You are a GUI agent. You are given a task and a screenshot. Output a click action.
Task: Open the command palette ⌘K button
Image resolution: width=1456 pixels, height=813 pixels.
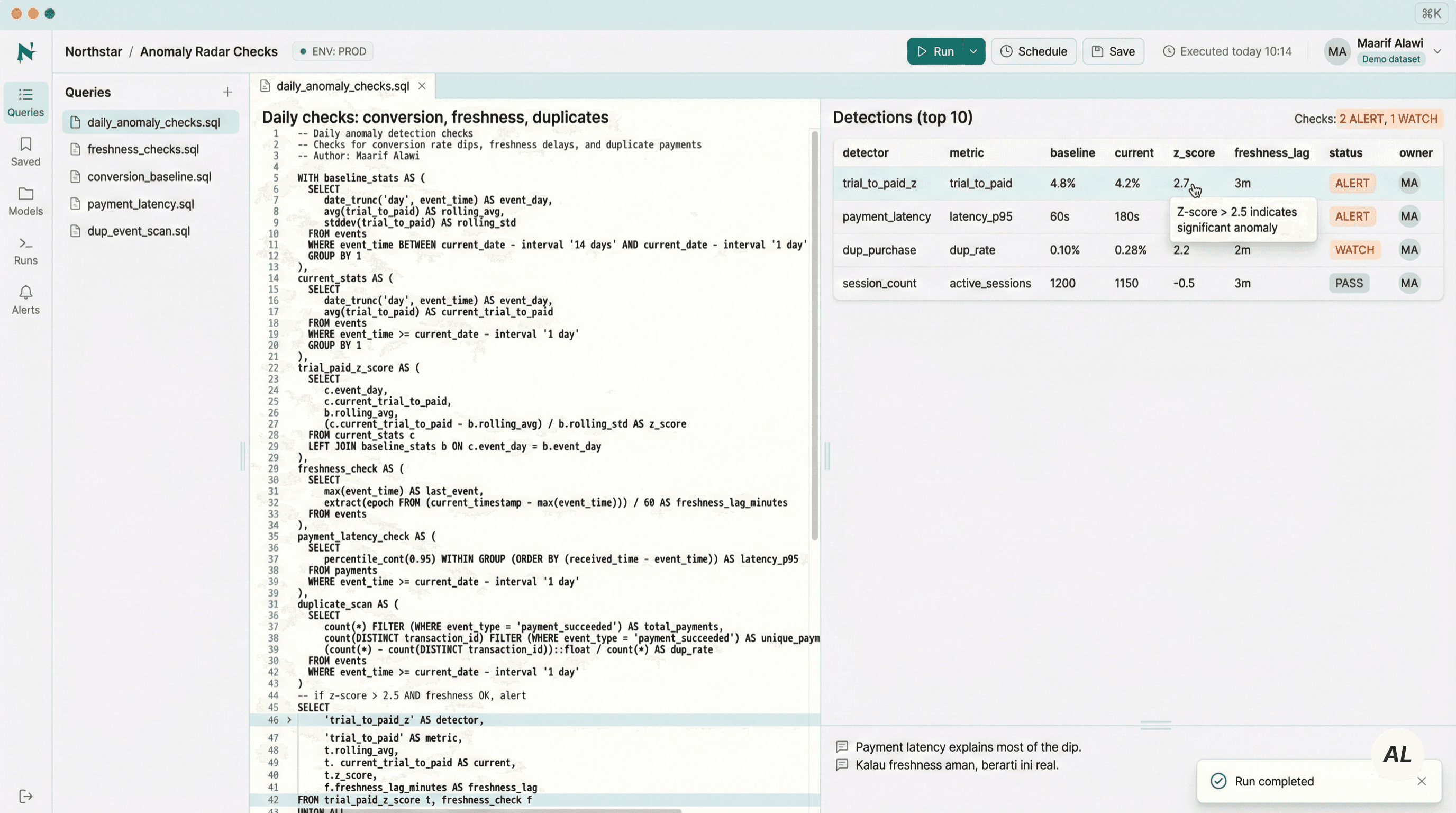[1431, 14]
